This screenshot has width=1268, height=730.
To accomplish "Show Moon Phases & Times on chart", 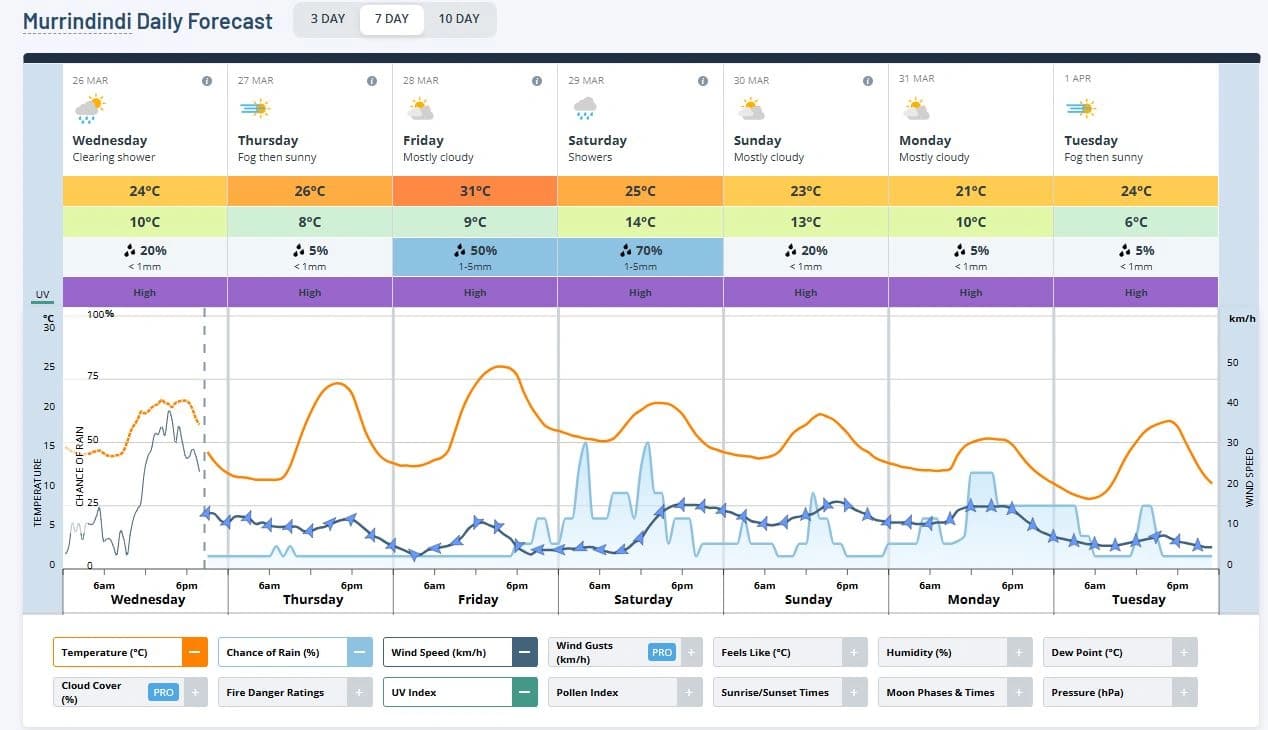I will (x=1019, y=692).
